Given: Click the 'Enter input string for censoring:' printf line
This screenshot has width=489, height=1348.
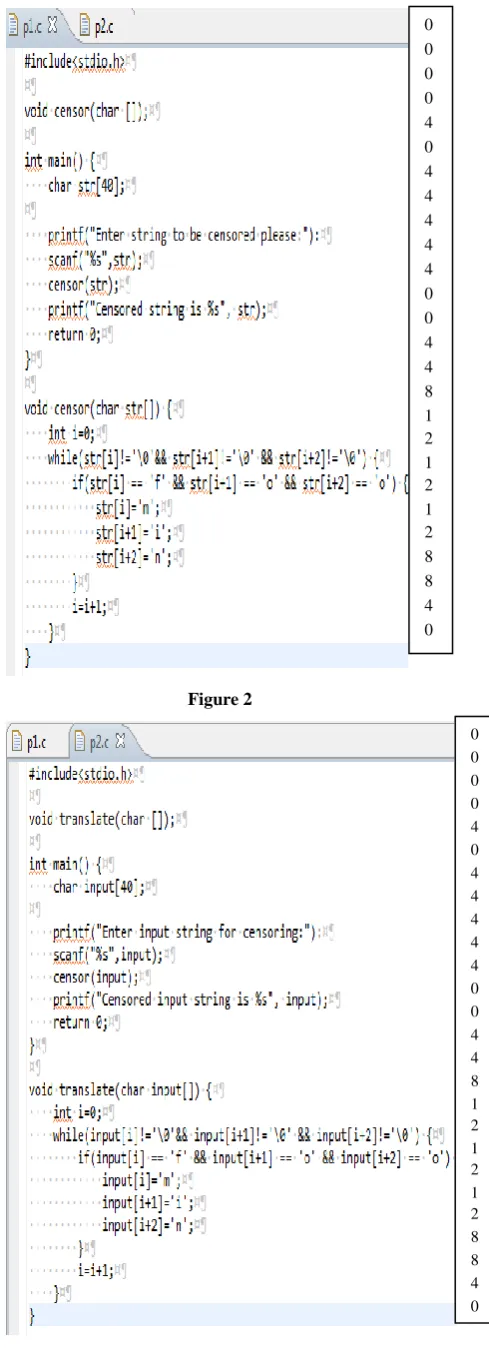Looking at the screenshot, I should [188, 932].
